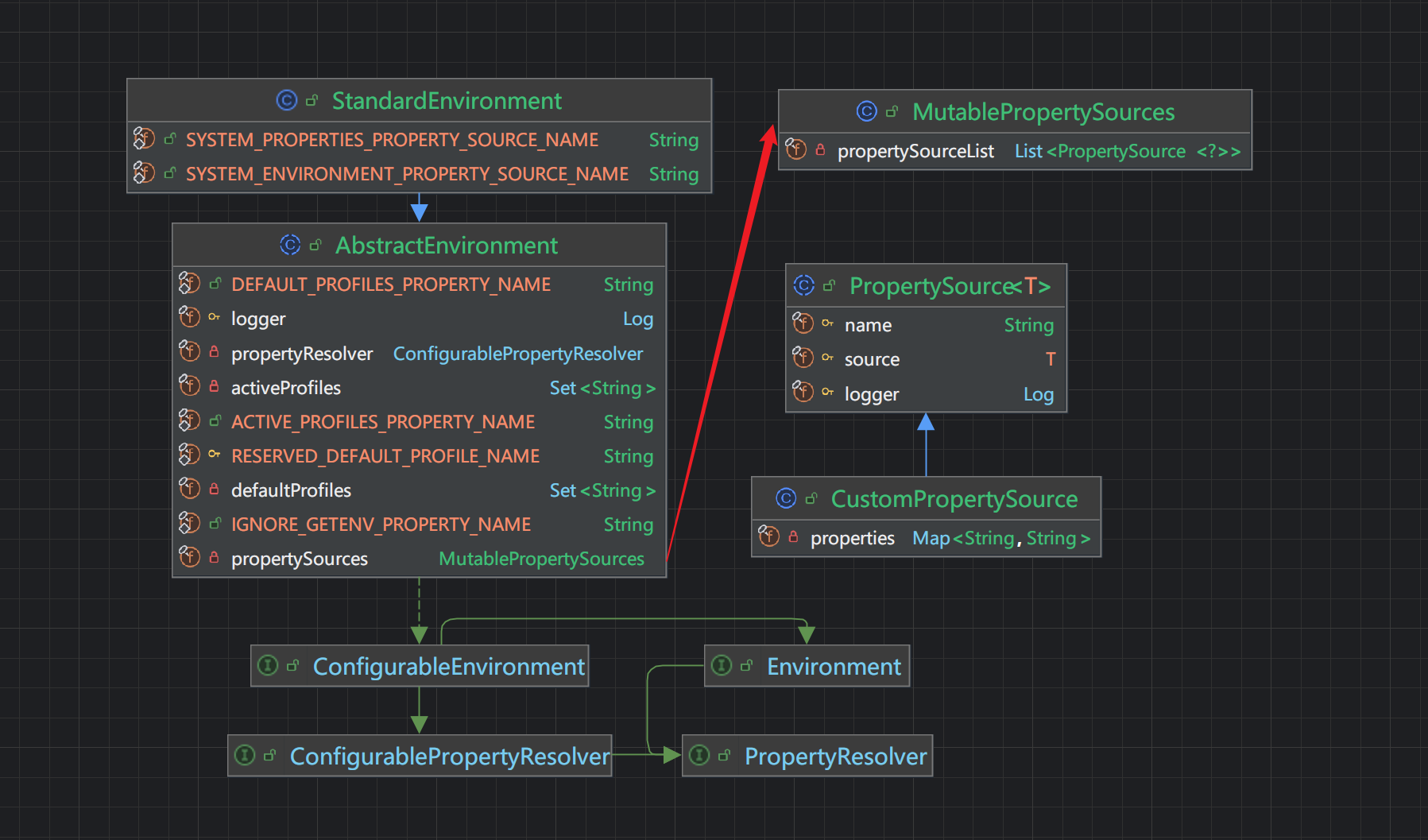Select the StandardEnvironment class title

(447, 101)
